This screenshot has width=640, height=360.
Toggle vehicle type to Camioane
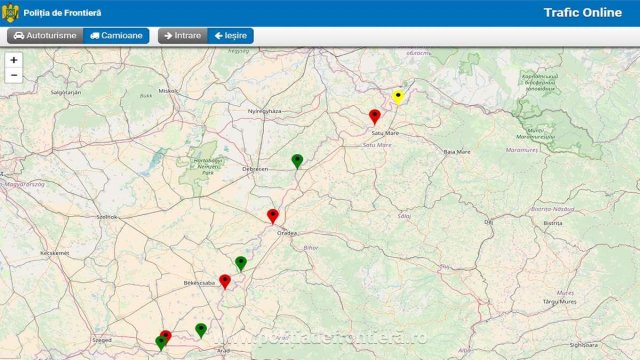[116, 36]
